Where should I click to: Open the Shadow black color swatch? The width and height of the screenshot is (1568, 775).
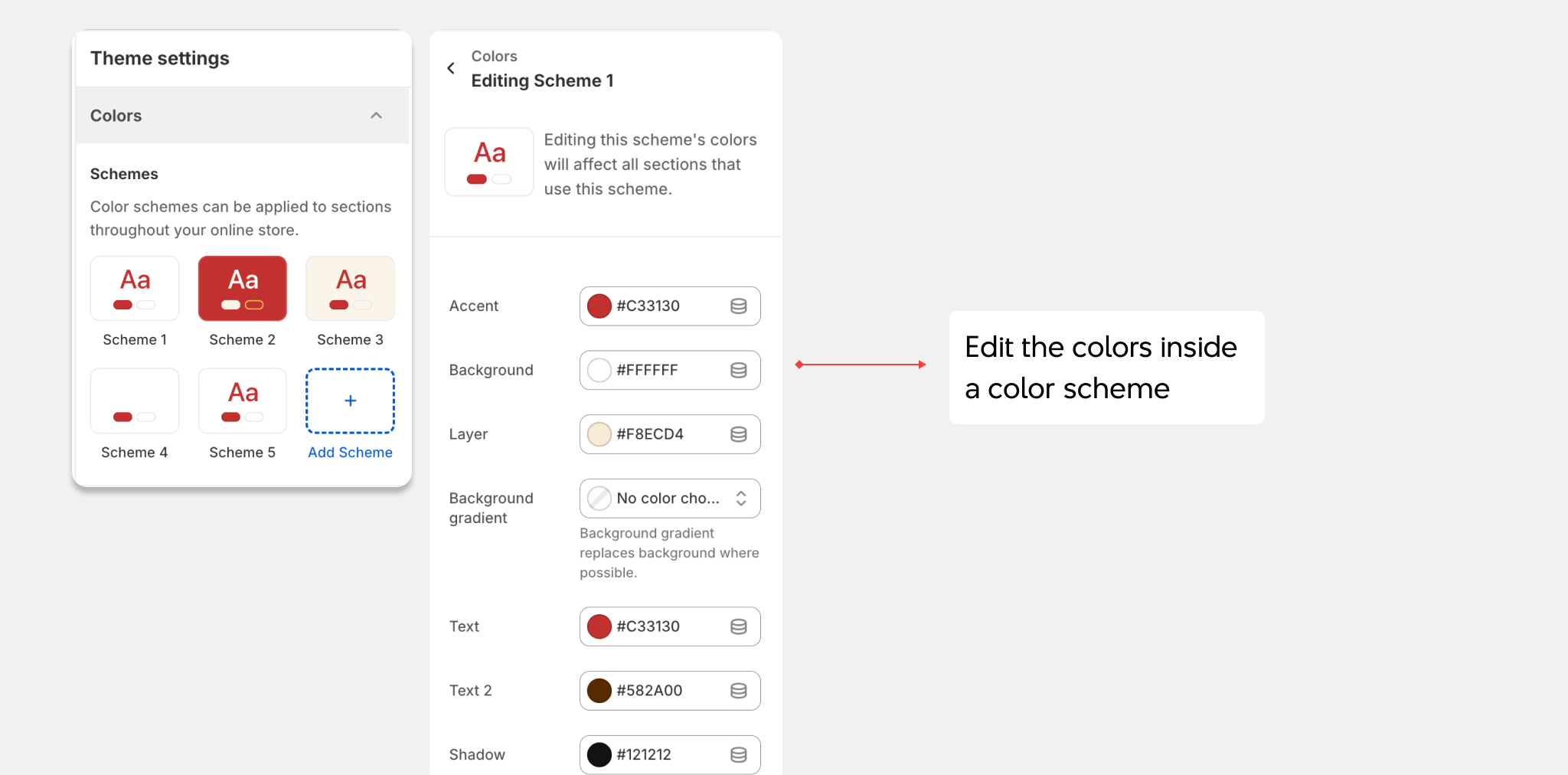[x=599, y=755]
